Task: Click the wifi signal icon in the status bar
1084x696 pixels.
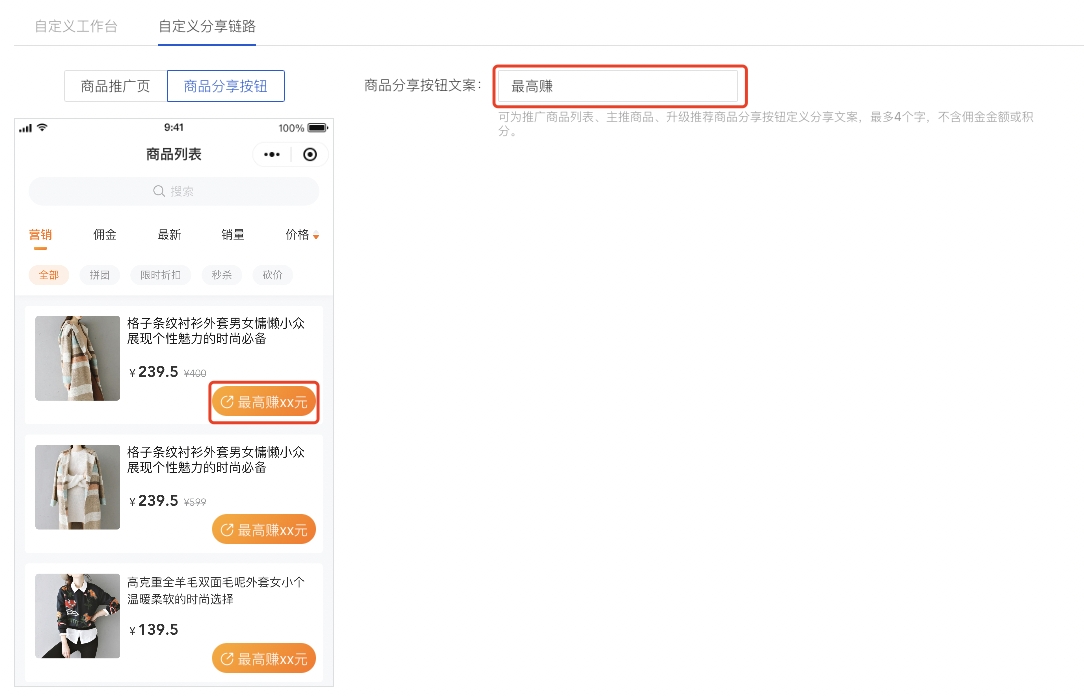Action: (x=42, y=127)
